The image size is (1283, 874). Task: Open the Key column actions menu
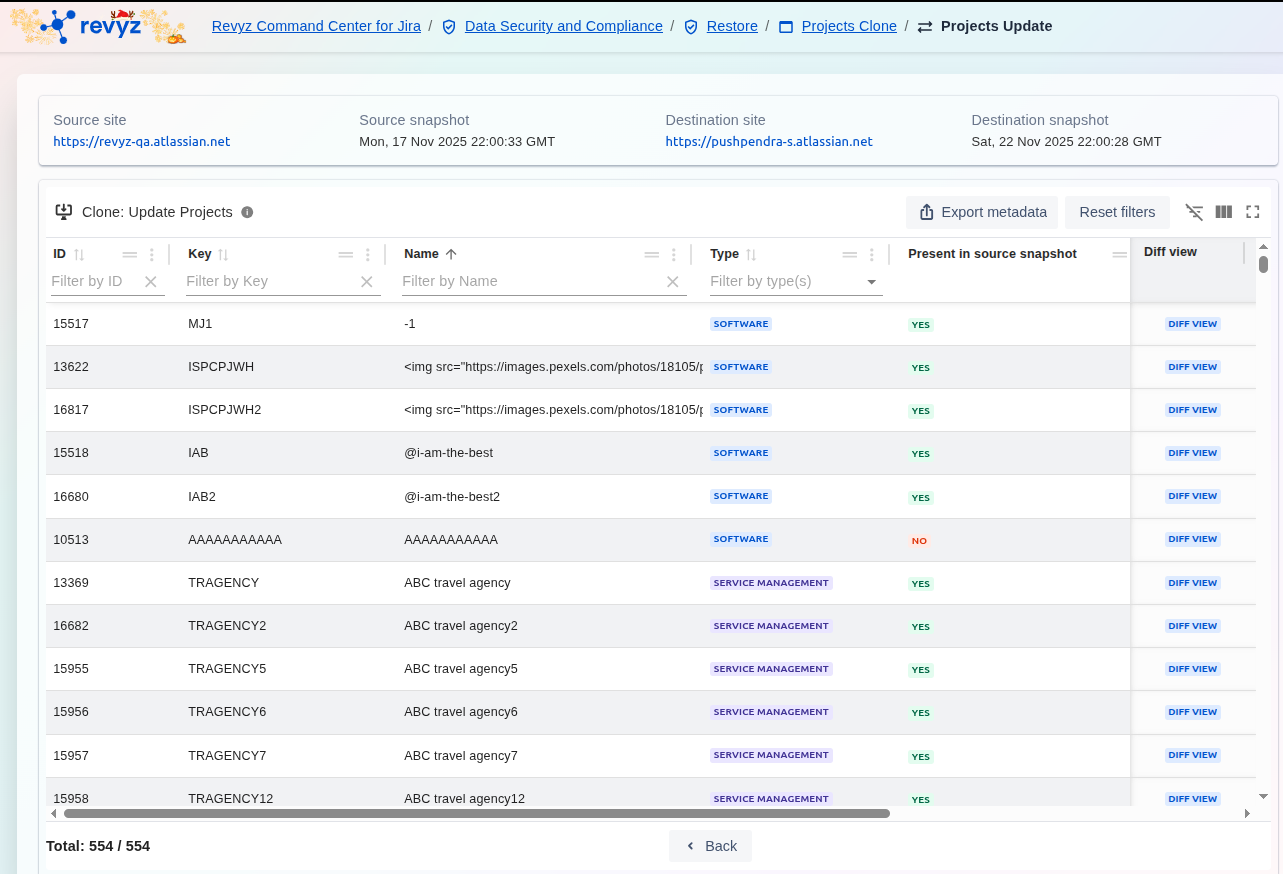click(368, 255)
